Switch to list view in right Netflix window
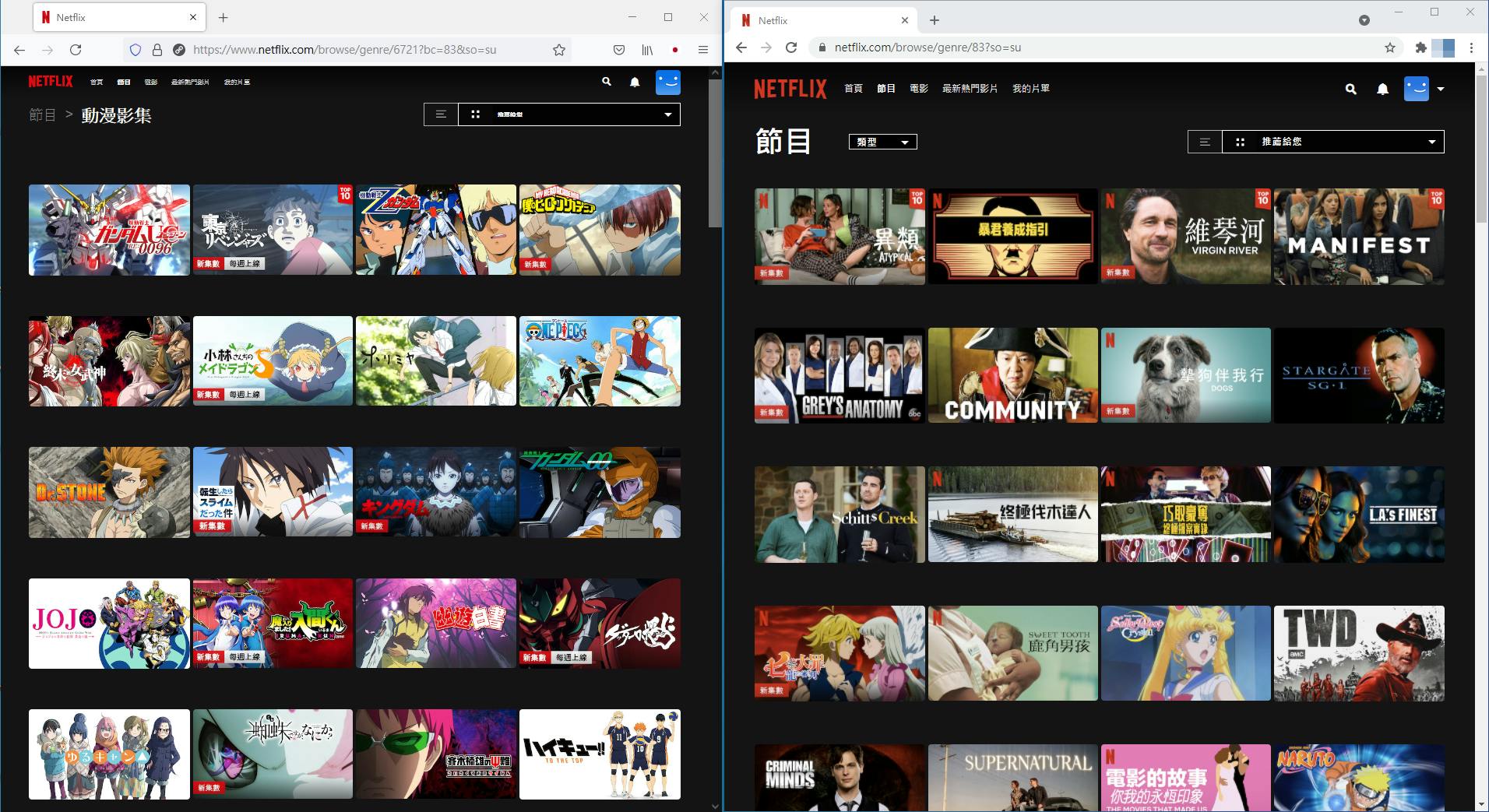This screenshot has height=812, width=1489. click(1205, 142)
